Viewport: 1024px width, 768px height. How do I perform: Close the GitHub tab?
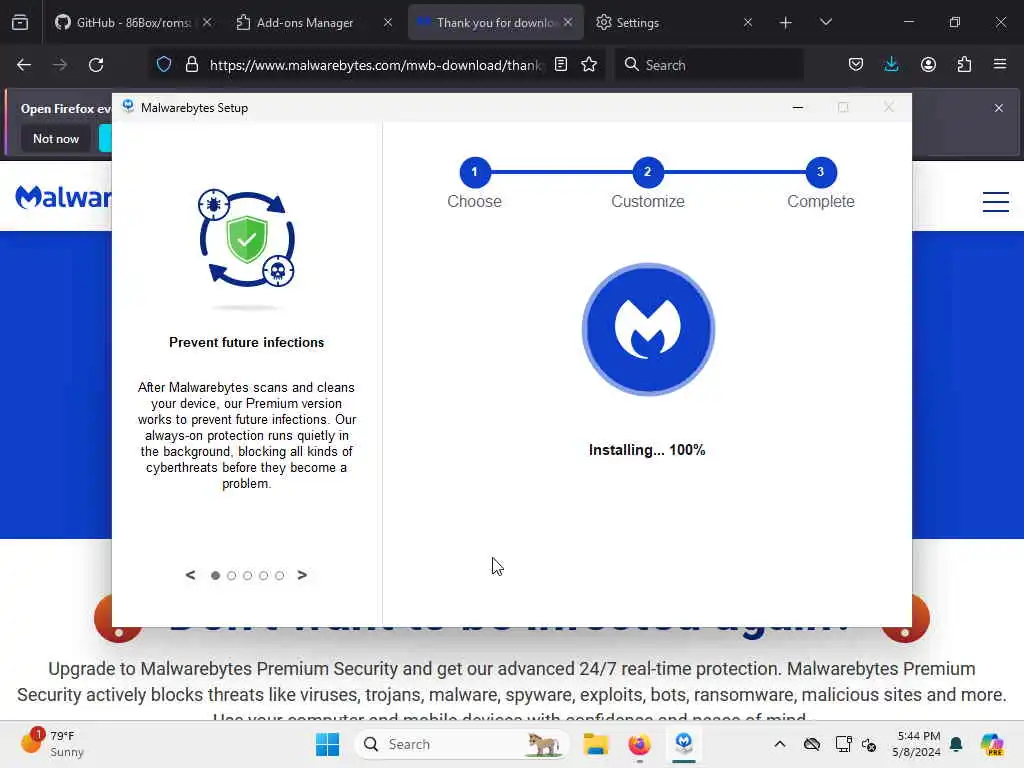point(207,22)
